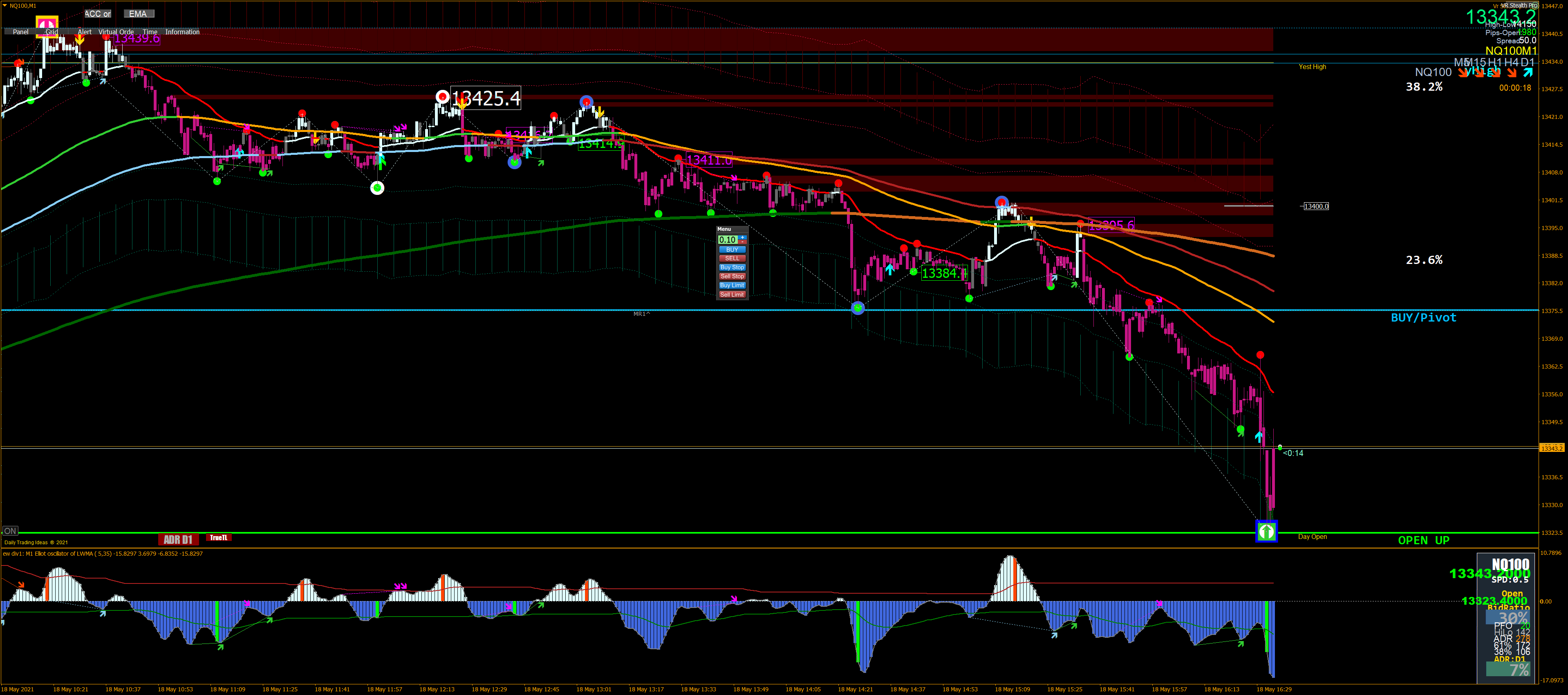Open the Panel tab

click(21, 32)
